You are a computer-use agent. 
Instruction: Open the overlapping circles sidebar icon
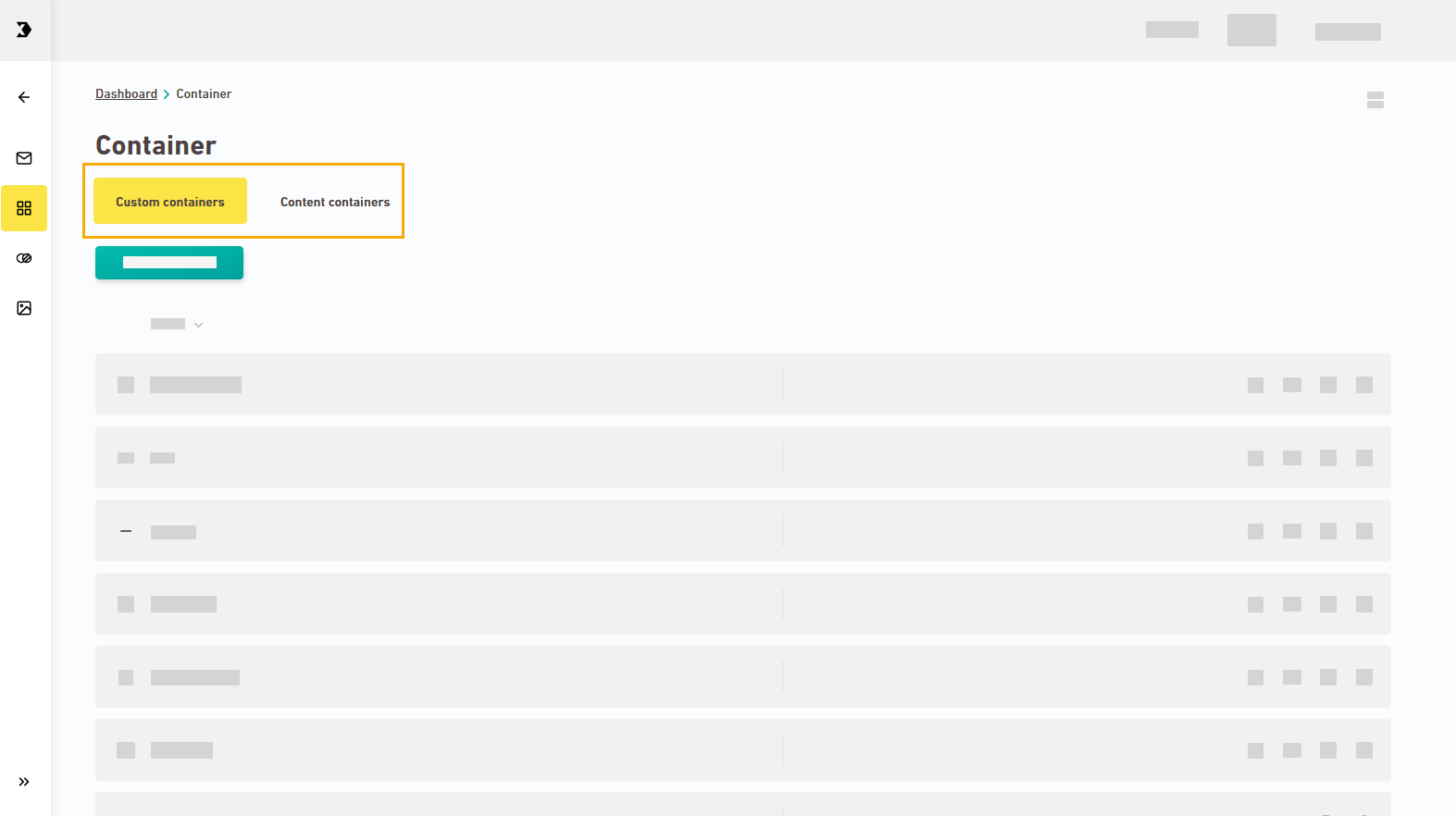(x=24, y=258)
